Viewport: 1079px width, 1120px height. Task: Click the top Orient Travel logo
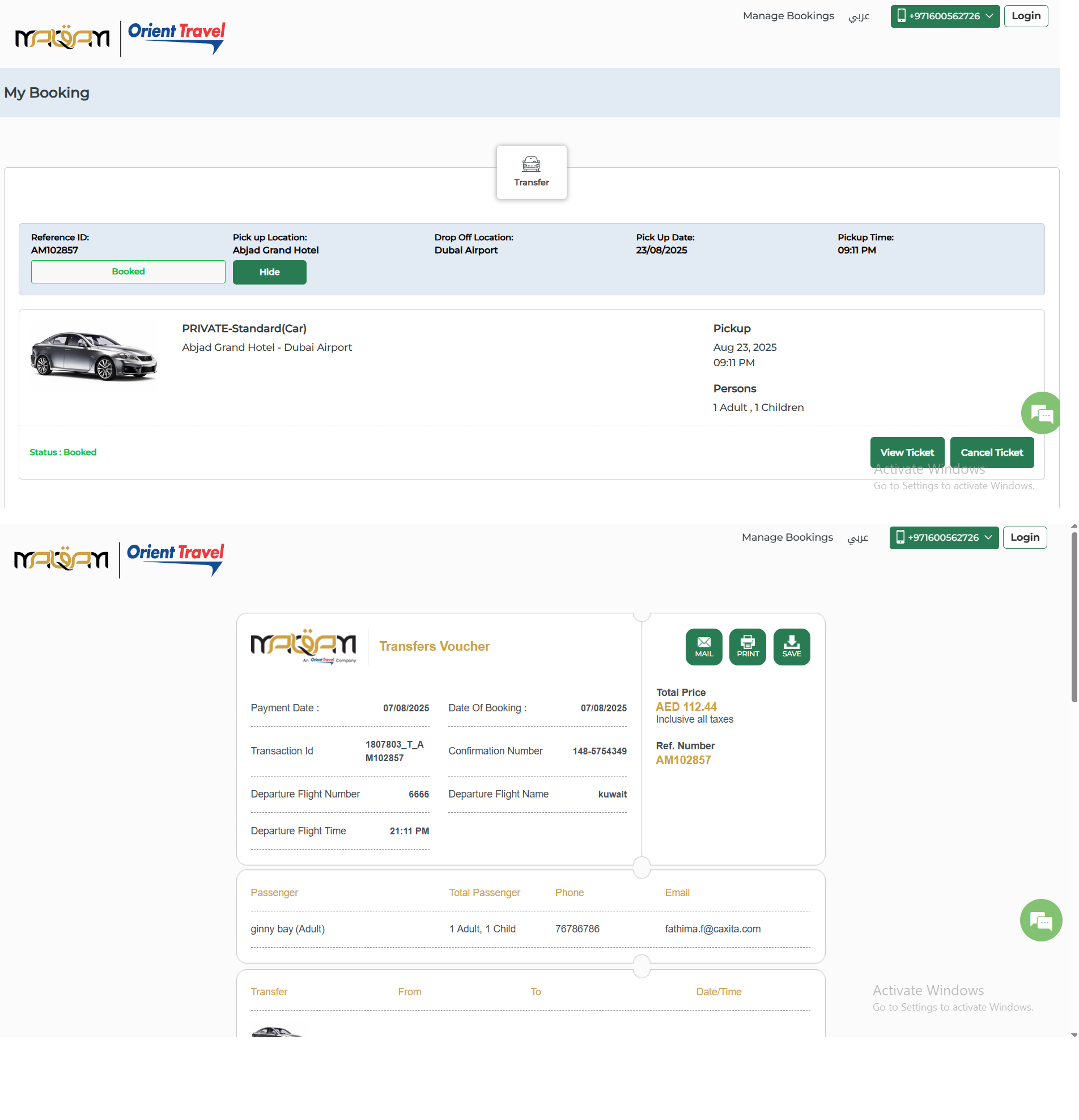pyautogui.click(x=176, y=38)
